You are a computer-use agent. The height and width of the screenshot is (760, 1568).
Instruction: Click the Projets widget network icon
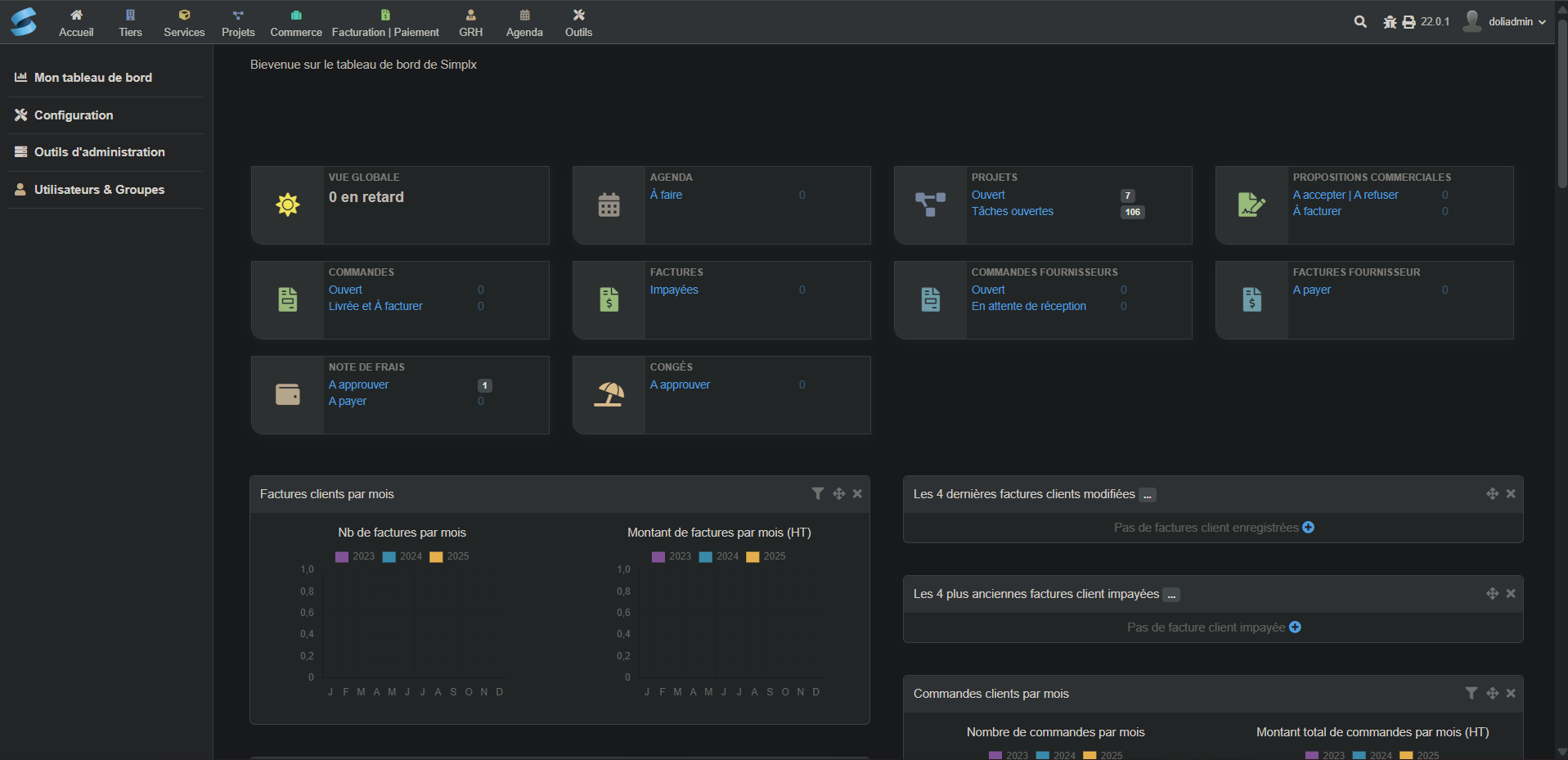click(x=930, y=205)
